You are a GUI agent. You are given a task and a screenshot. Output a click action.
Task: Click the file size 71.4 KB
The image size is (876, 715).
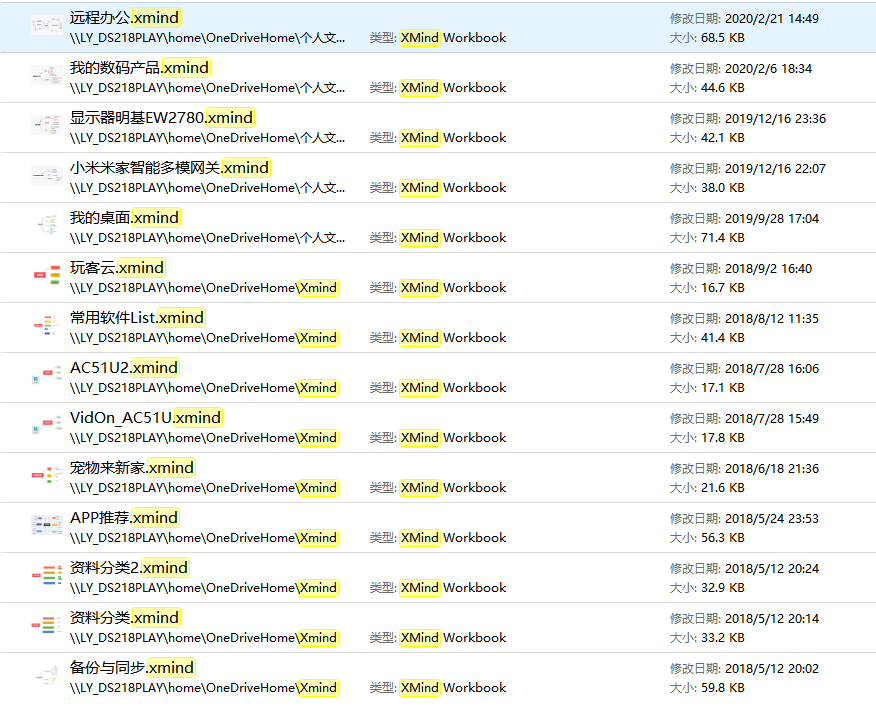click(x=723, y=238)
